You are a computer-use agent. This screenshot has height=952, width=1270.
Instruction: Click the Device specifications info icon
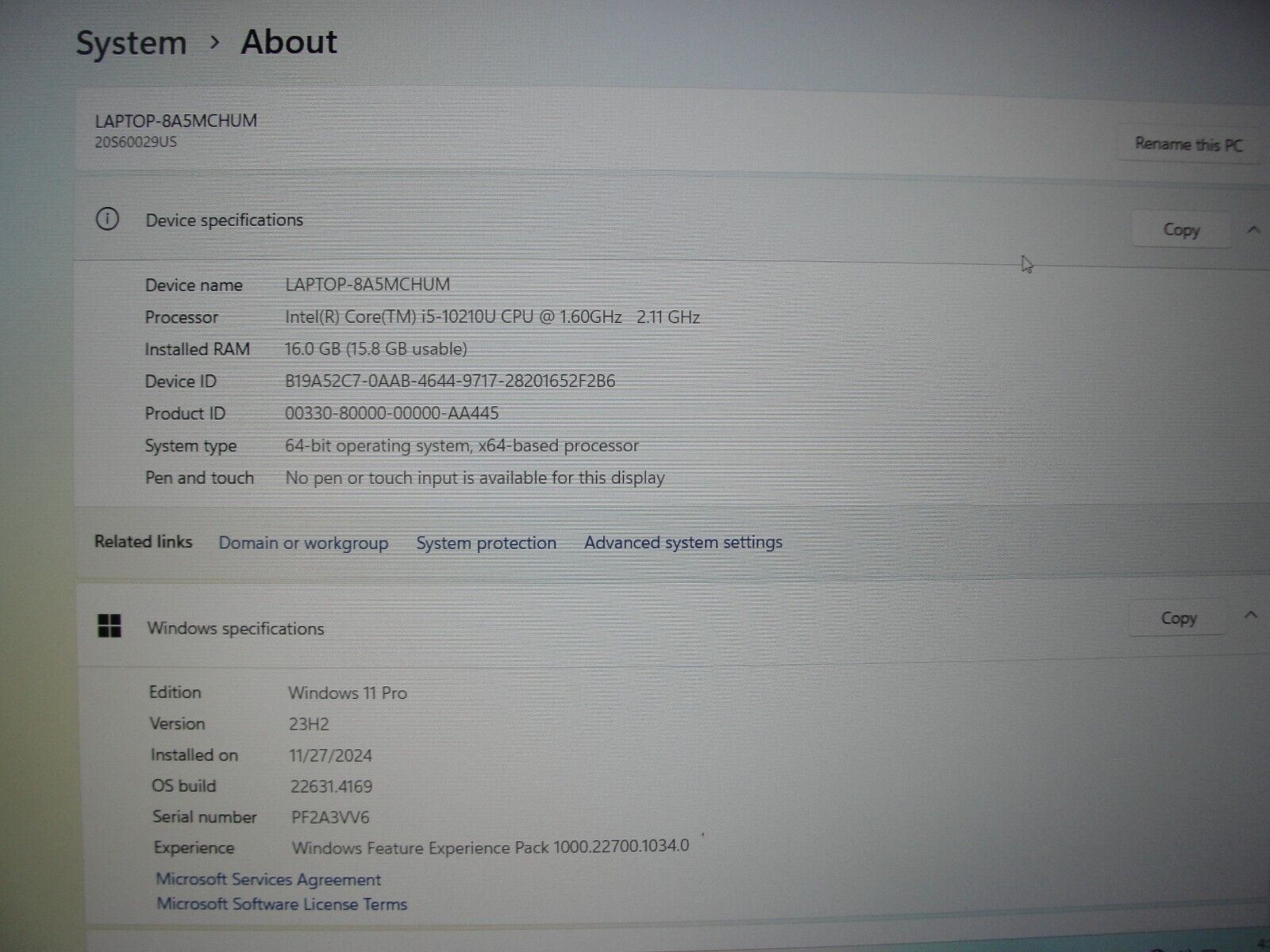pyautogui.click(x=107, y=219)
